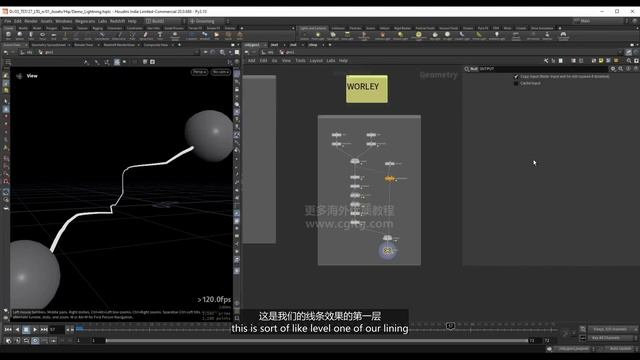Select the Torus shelf tool
This screenshot has height=360, width=640.
pyautogui.click(x=42, y=36)
